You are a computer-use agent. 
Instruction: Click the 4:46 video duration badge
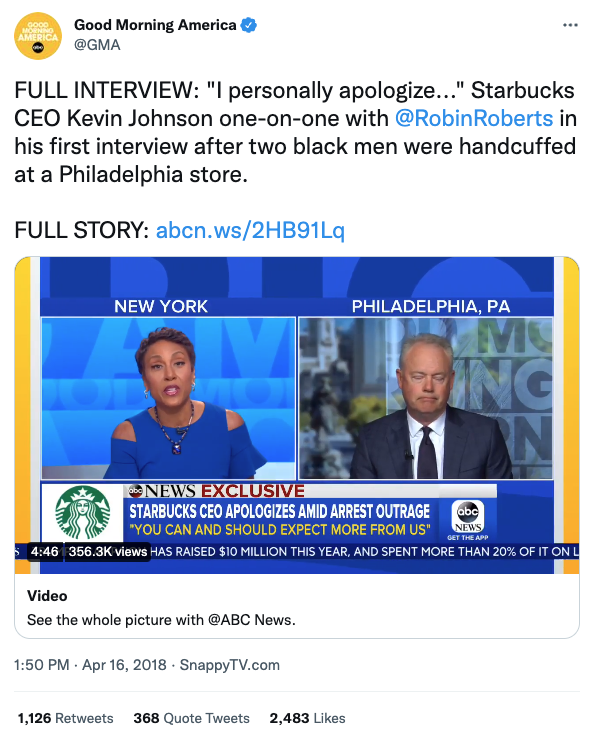(x=45, y=552)
